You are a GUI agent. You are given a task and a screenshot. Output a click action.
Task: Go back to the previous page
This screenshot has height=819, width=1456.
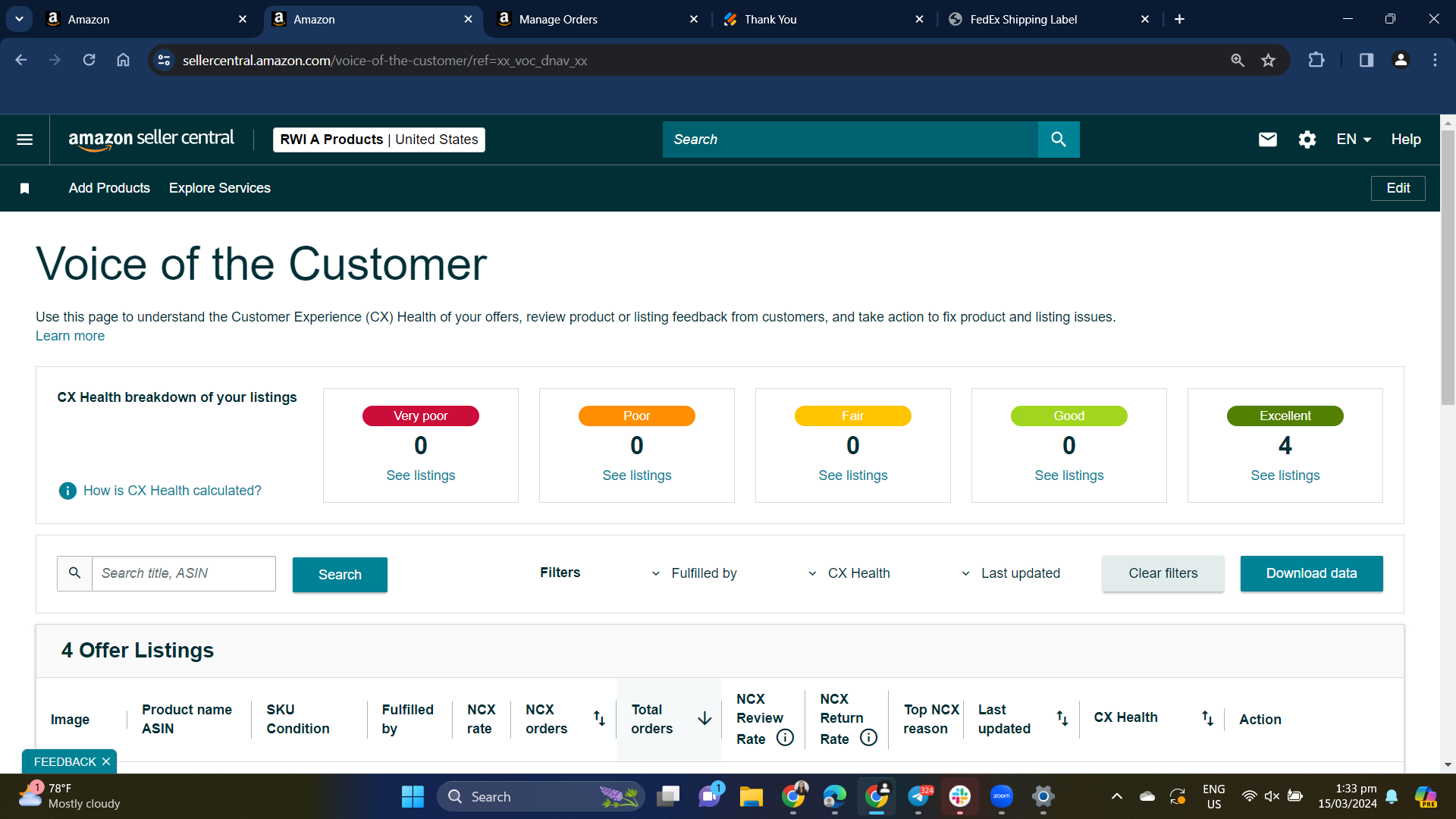pos(21,60)
